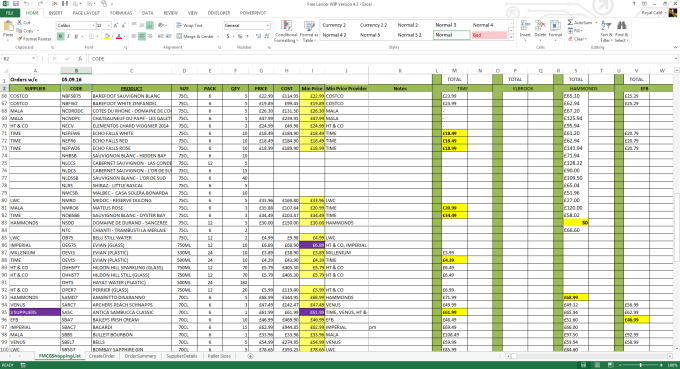Click the formula bar containing CODE
680x369 pixels.
coord(382,59)
